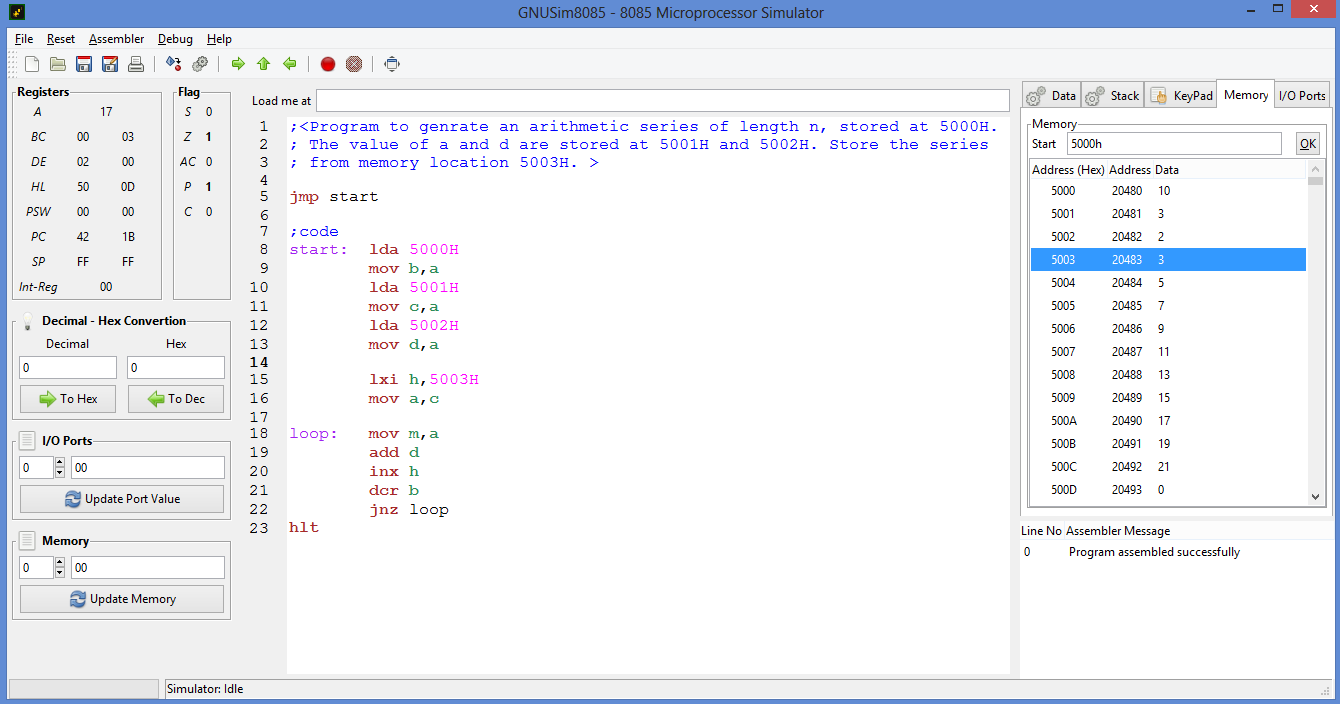Click the 'jmp start' code line
The height and width of the screenshot is (704, 1340).
click(x=334, y=197)
